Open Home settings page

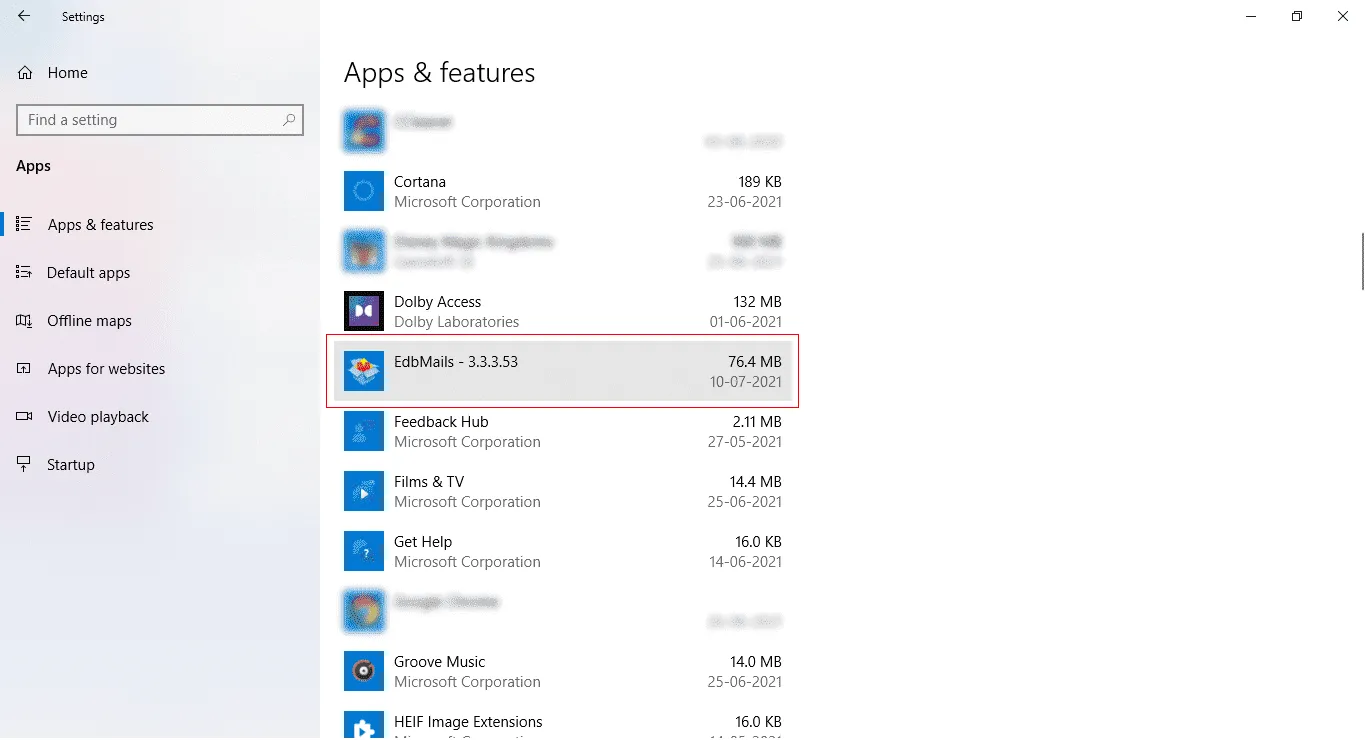pyautogui.click(x=67, y=73)
